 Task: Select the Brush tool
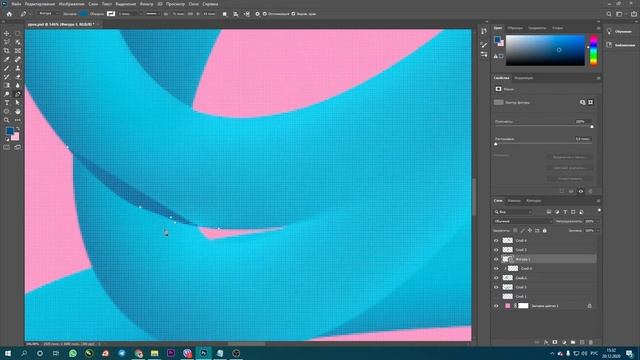tap(7, 68)
